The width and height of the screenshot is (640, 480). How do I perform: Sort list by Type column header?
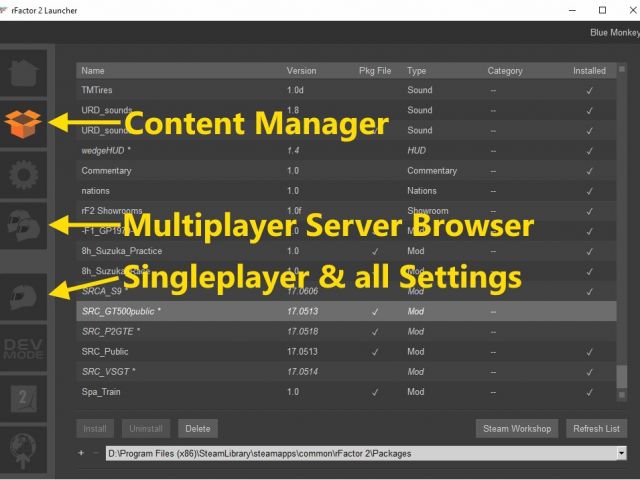[417, 71]
